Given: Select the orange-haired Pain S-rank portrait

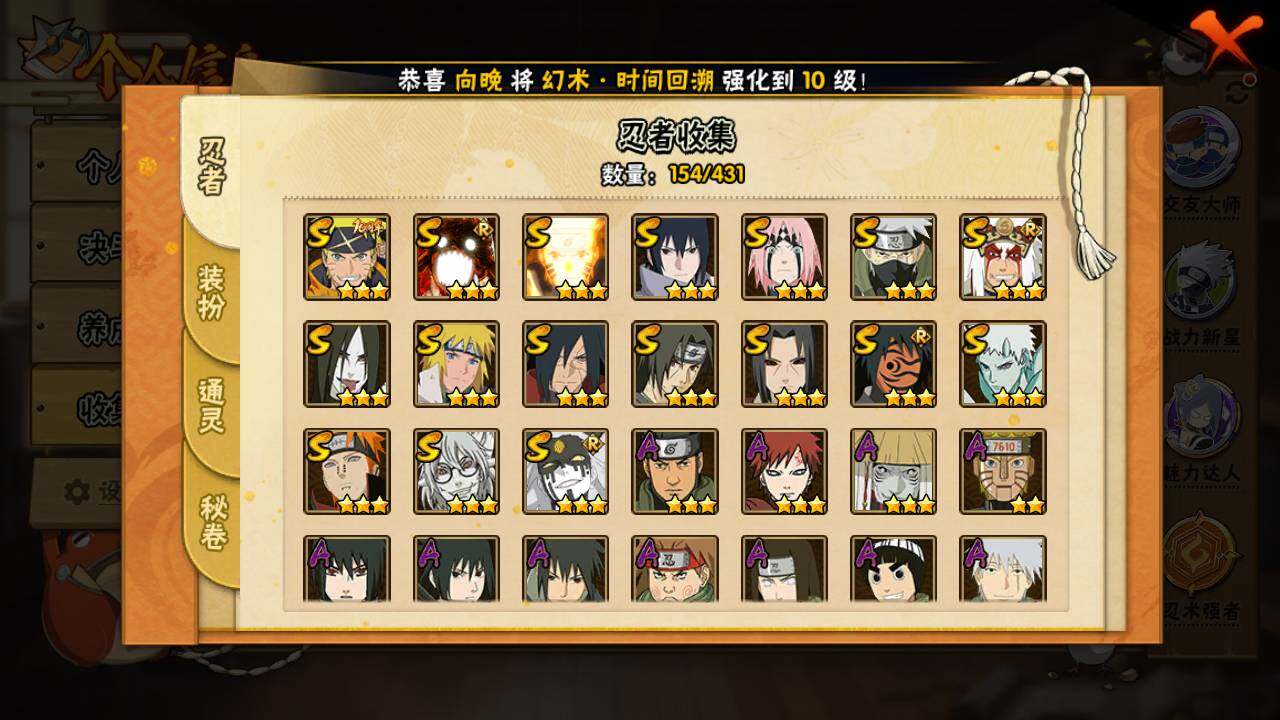Looking at the screenshot, I should pos(347,471).
